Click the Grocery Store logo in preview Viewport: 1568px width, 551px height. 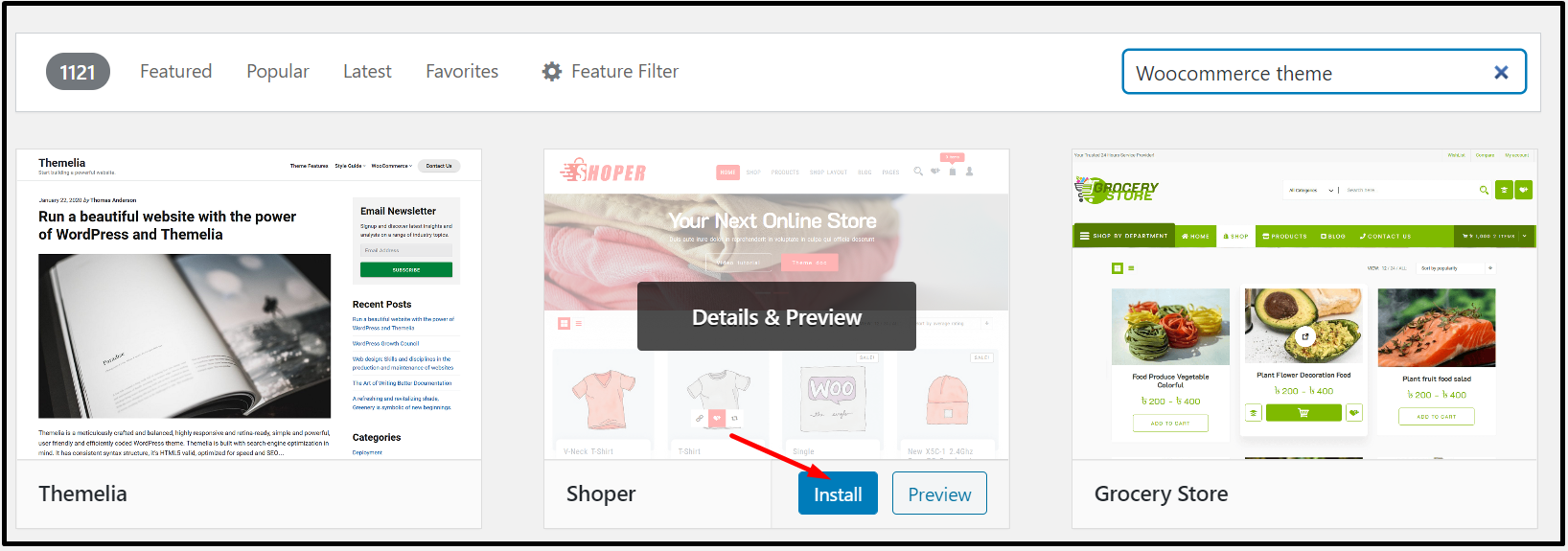[x=1117, y=190]
